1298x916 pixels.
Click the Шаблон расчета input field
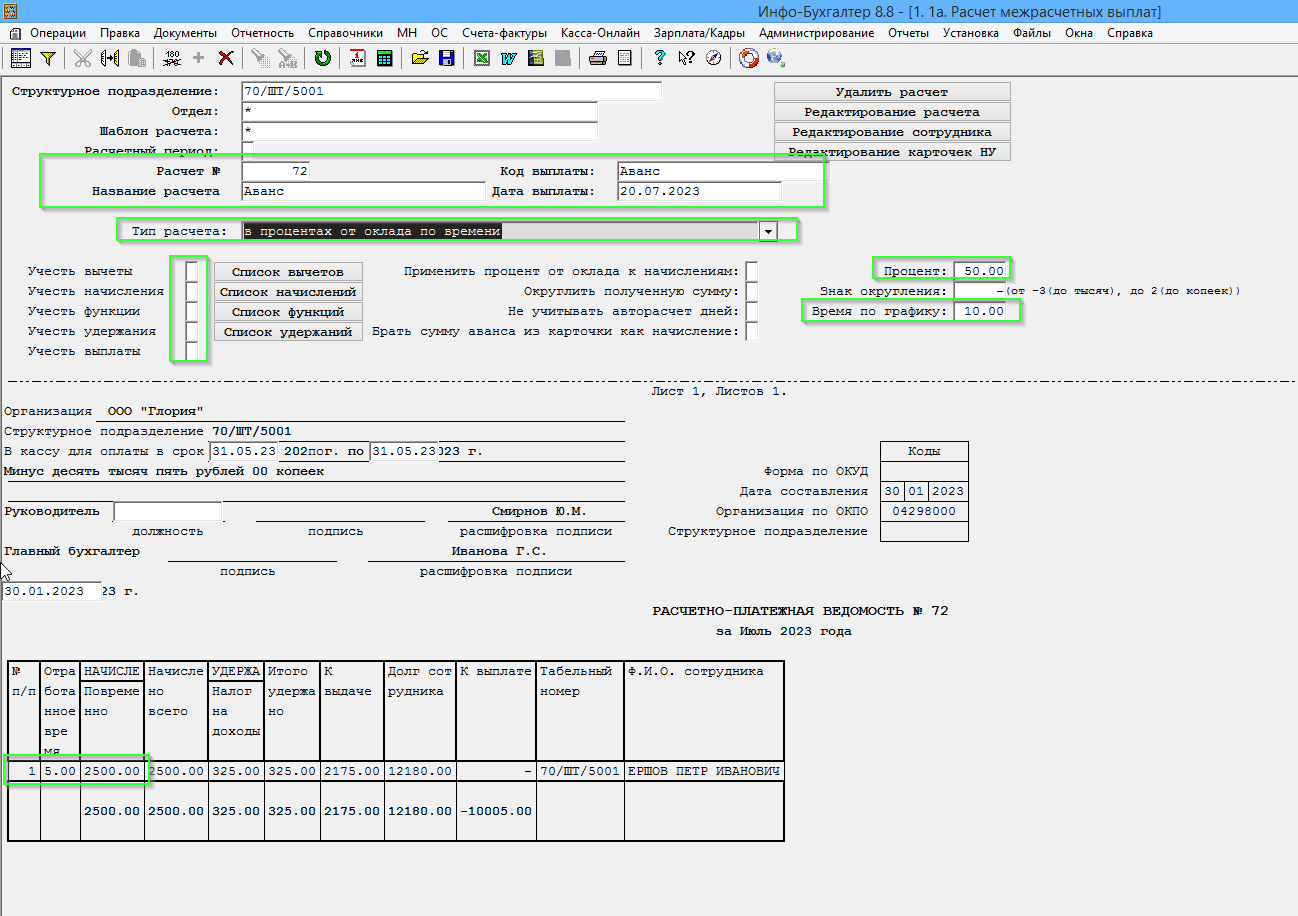coord(419,131)
